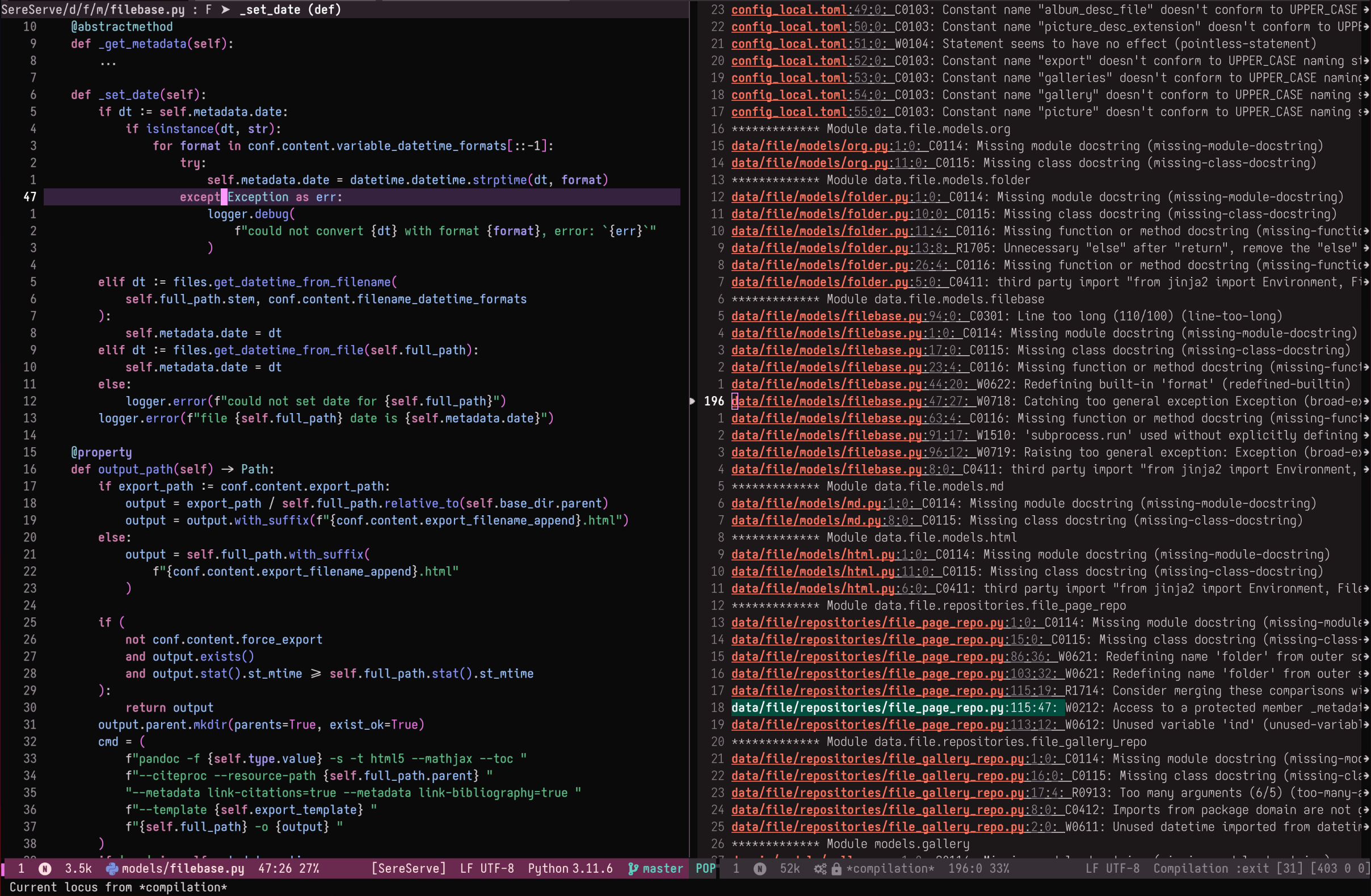
Task: Click the 196:0 33% position indicator
Action: click(x=979, y=868)
